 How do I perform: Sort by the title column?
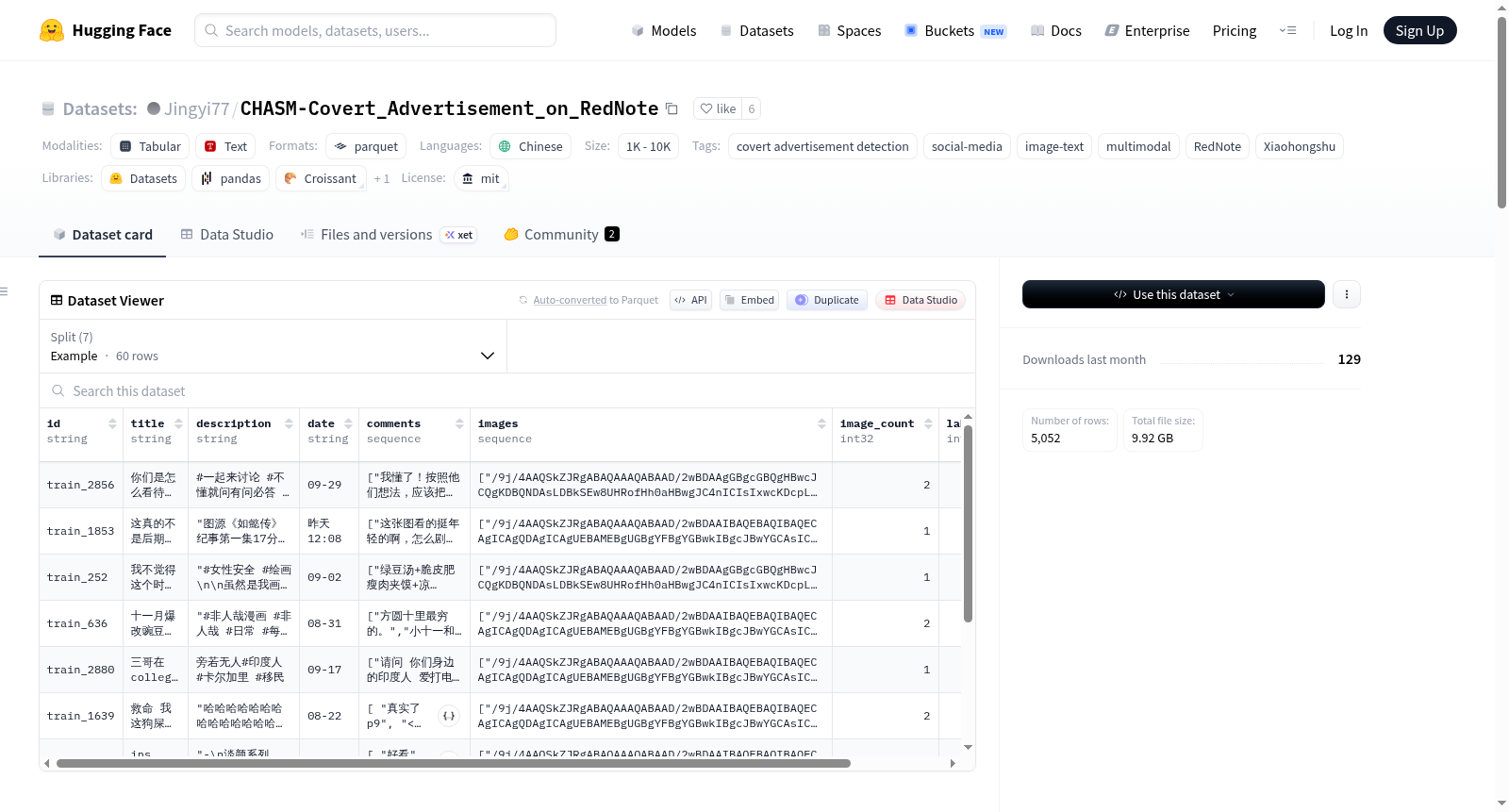[x=178, y=423]
